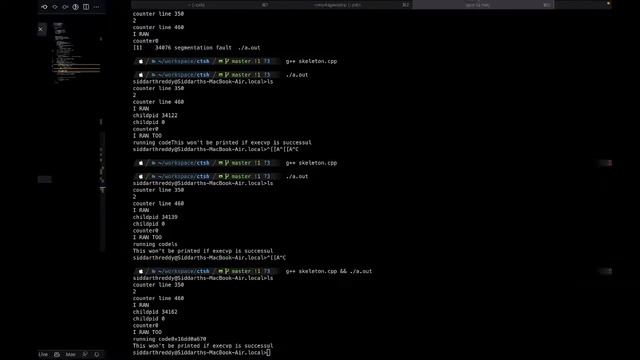
Task: Click the split-panel layout icon in sidebar toolbar
Action: click(86, 7)
